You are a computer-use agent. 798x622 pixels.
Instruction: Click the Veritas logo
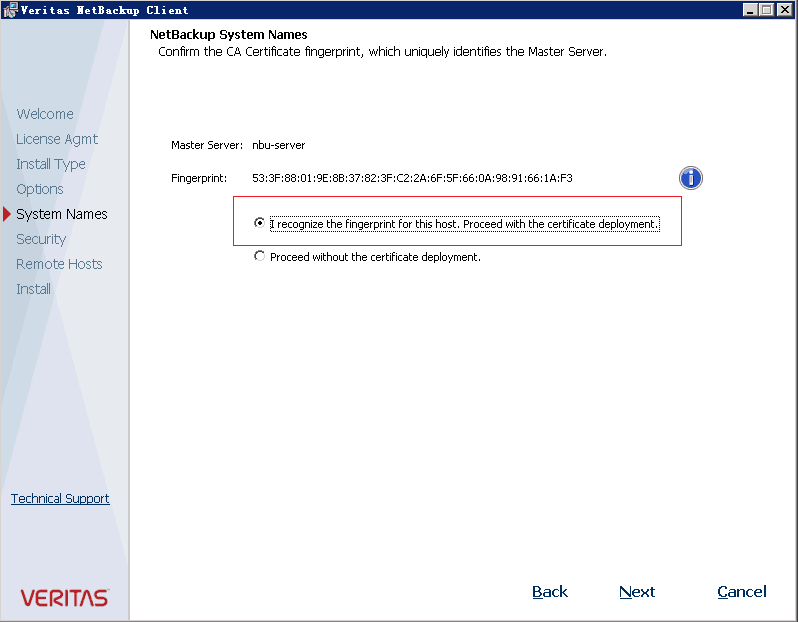(x=64, y=598)
